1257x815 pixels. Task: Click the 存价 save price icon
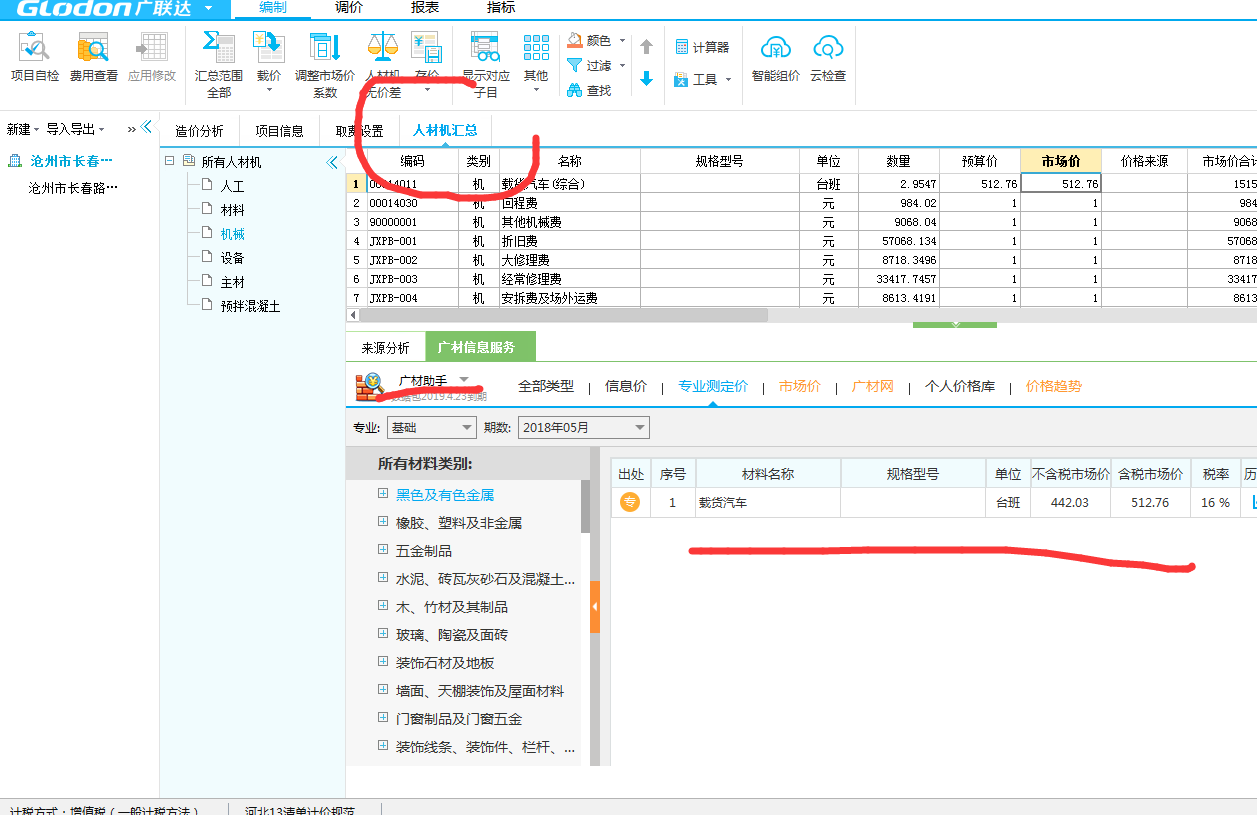click(427, 49)
